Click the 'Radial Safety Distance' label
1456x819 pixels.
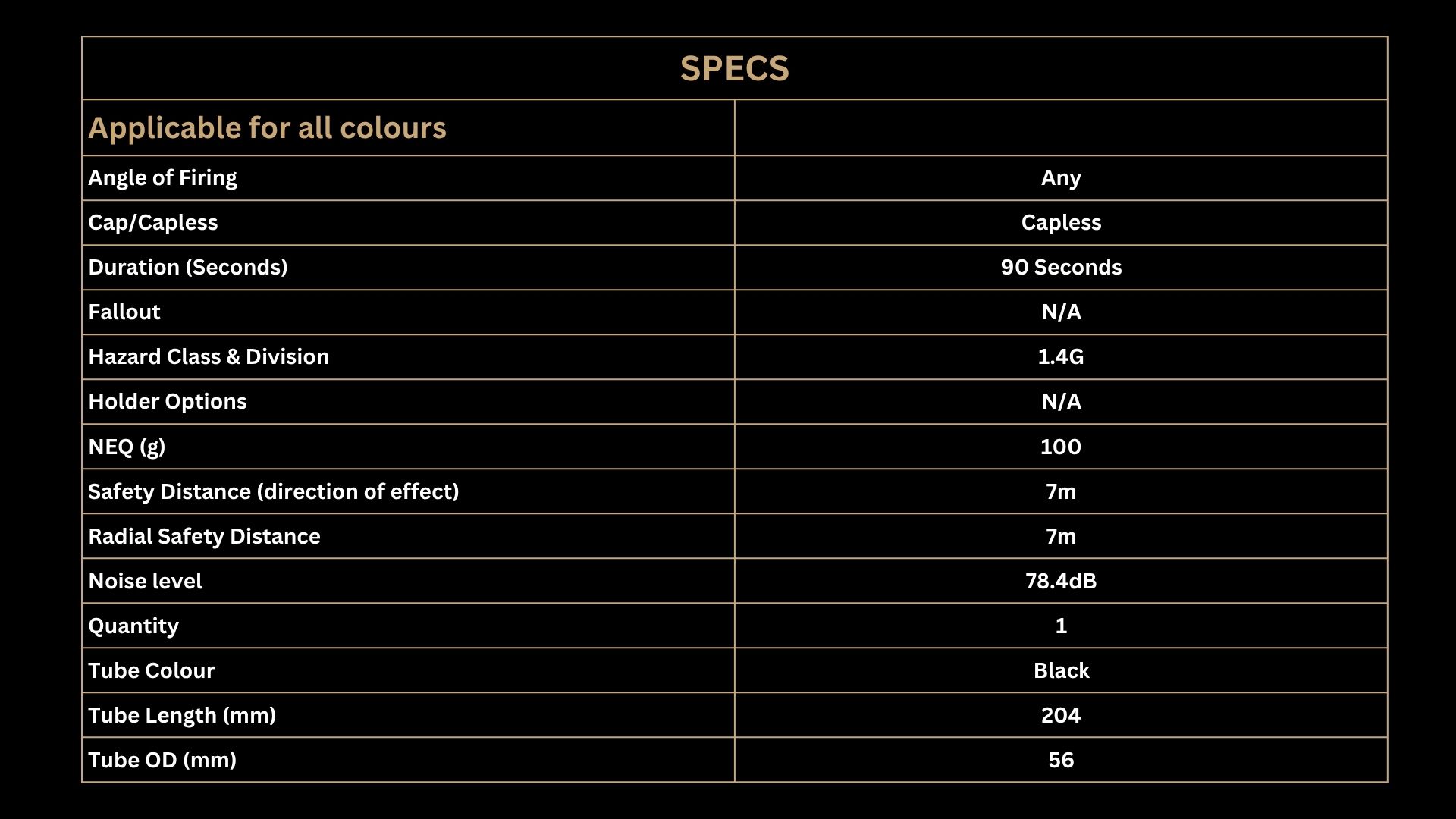click(204, 537)
